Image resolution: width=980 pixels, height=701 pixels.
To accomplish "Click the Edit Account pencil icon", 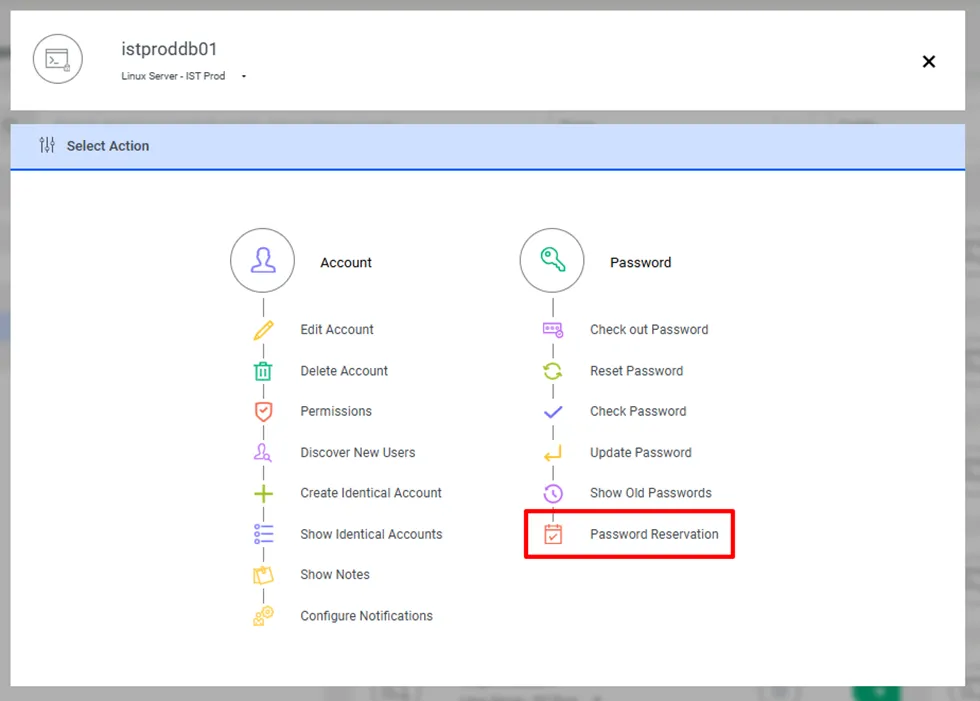I will (263, 330).
